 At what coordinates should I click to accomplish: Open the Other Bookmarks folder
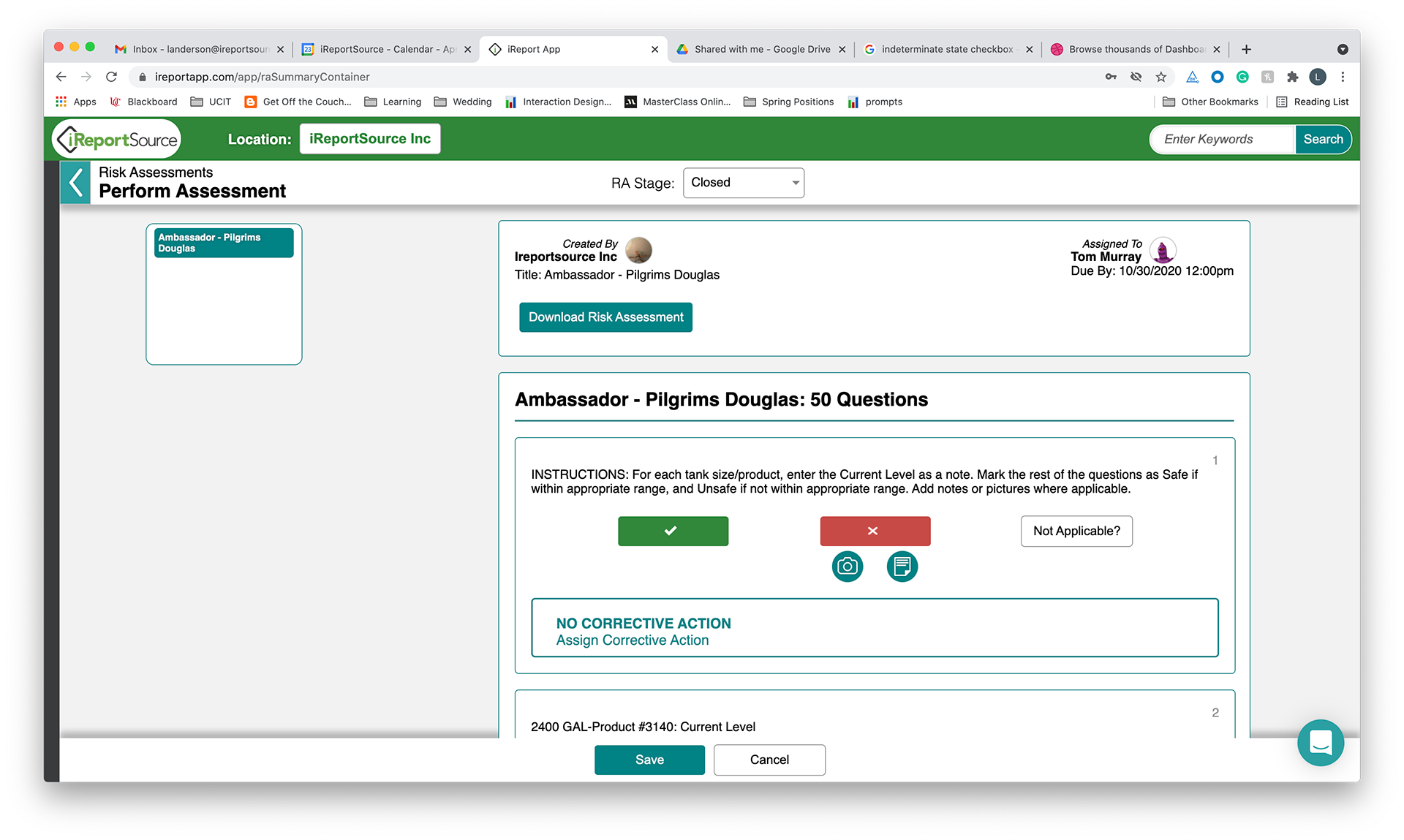point(1210,102)
